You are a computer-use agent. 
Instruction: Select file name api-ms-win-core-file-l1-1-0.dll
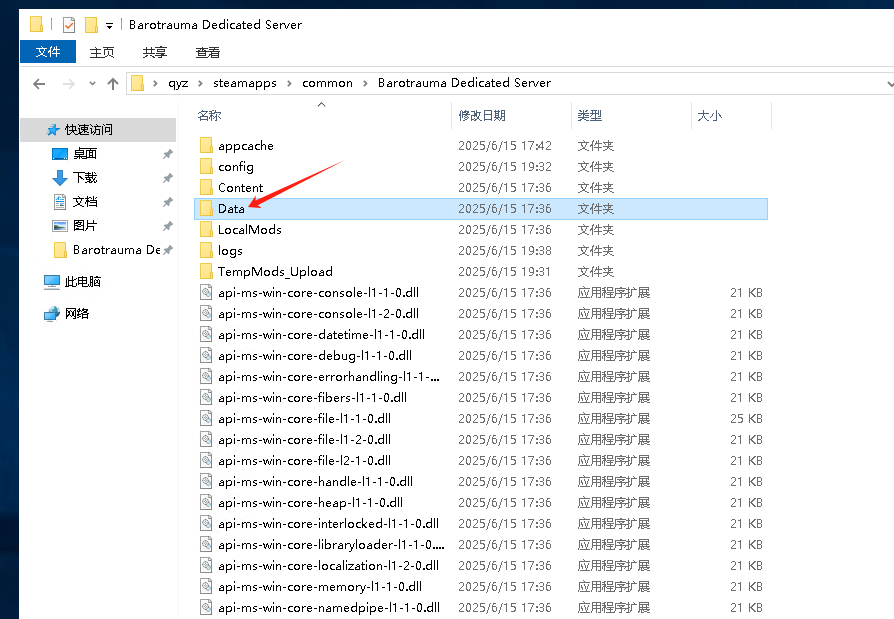(x=304, y=418)
